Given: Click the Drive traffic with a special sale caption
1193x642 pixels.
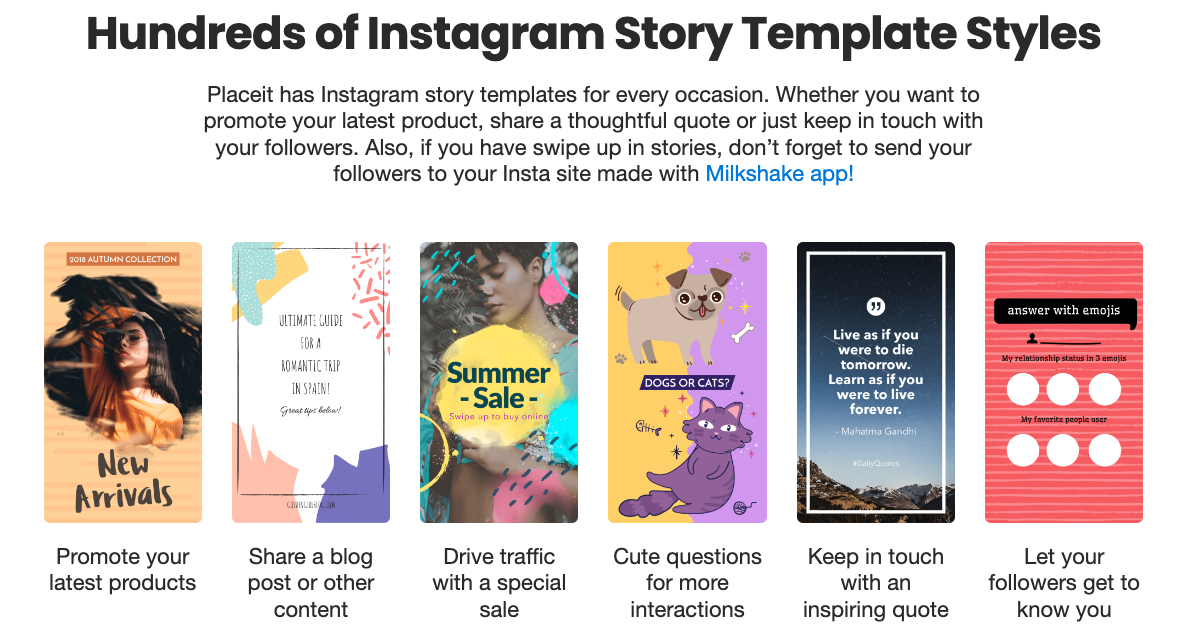Looking at the screenshot, I should point(499,583).
